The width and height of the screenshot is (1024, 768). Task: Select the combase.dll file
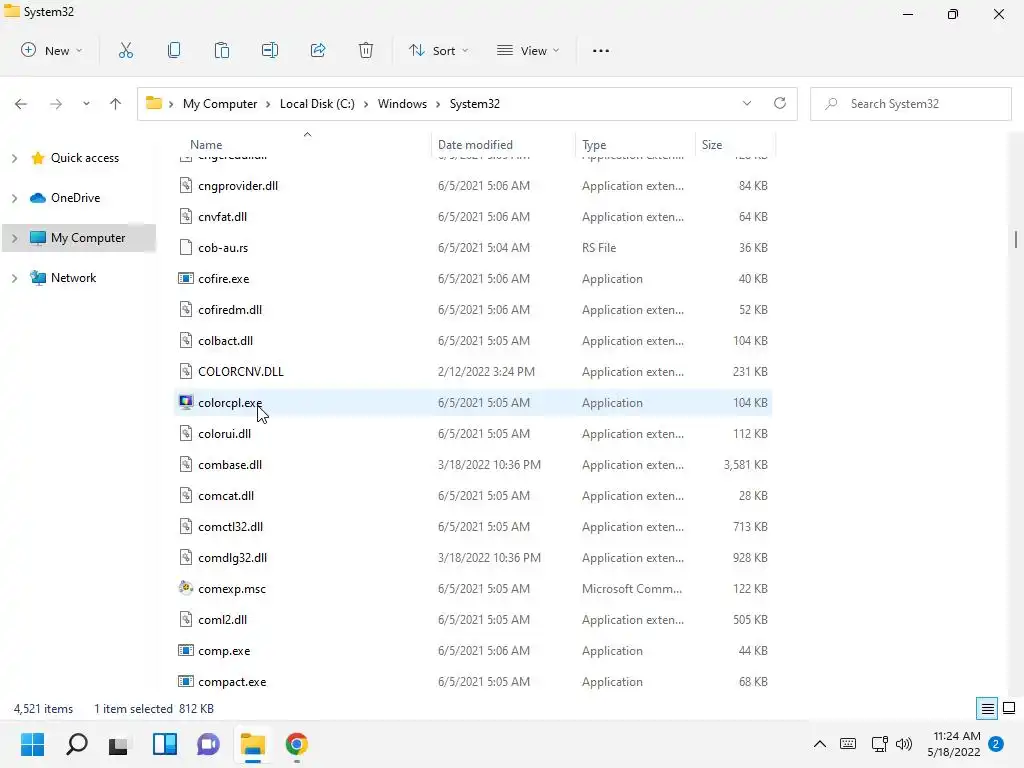(x=473, y=464)
